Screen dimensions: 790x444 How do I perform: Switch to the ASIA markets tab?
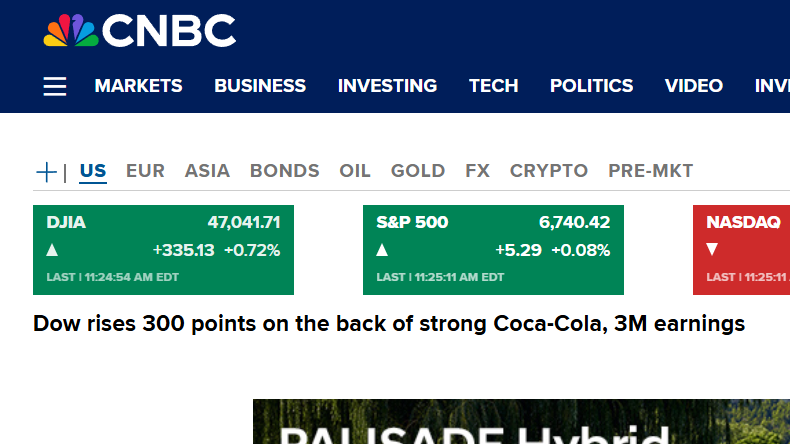pos(207,171)
